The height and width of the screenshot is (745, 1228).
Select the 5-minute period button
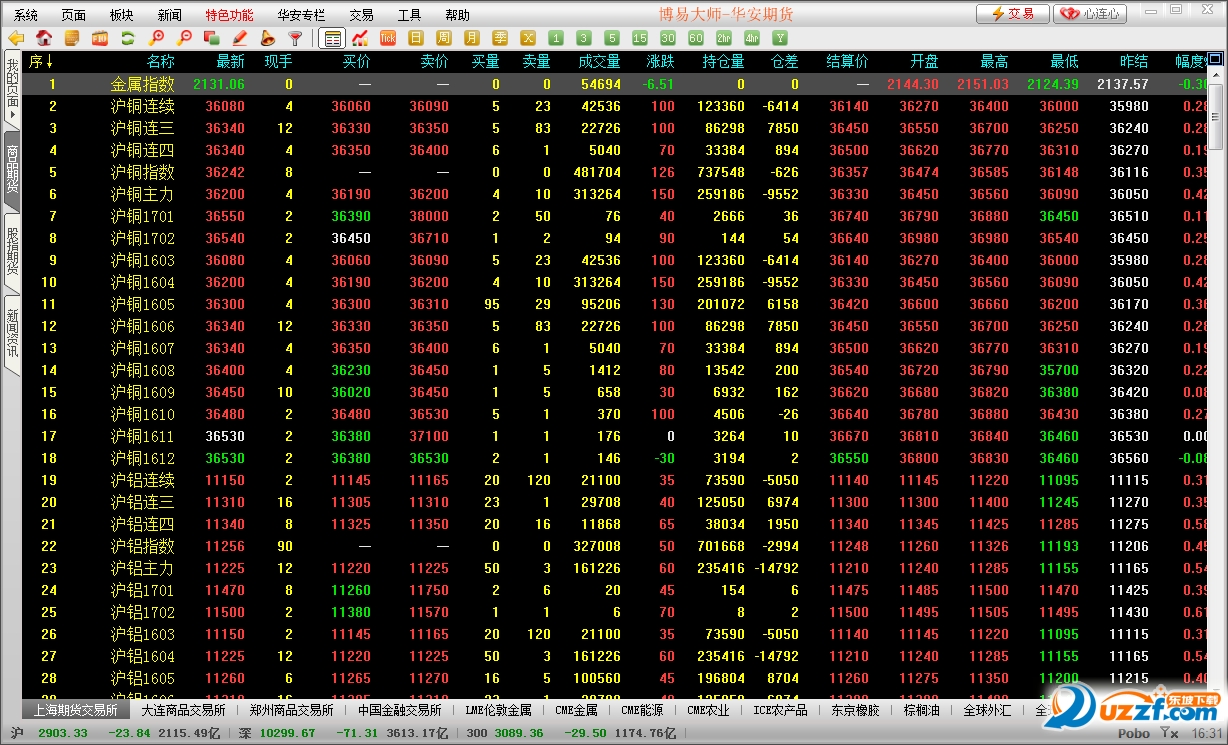point(612,39)
